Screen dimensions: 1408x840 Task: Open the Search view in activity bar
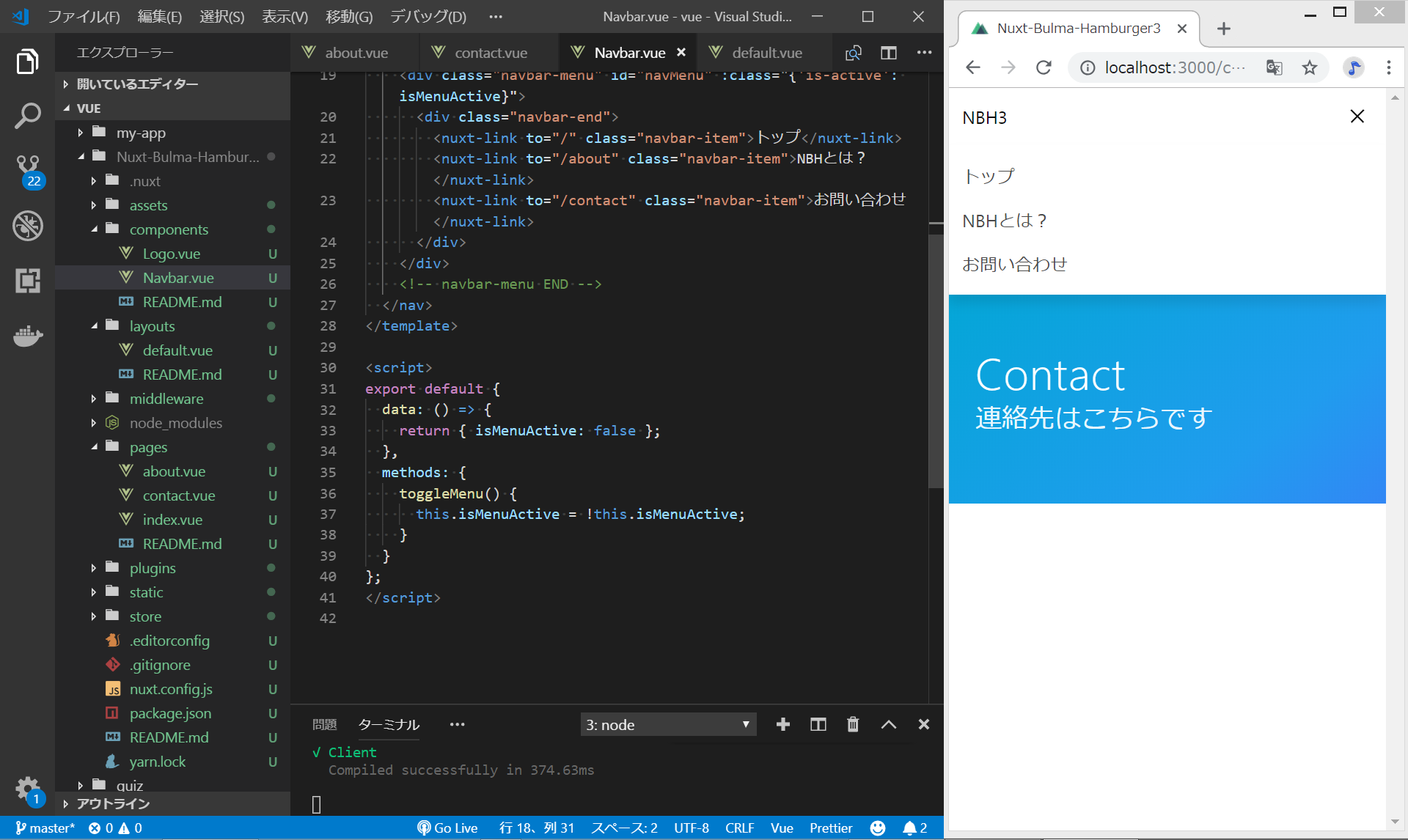[27, 116]
